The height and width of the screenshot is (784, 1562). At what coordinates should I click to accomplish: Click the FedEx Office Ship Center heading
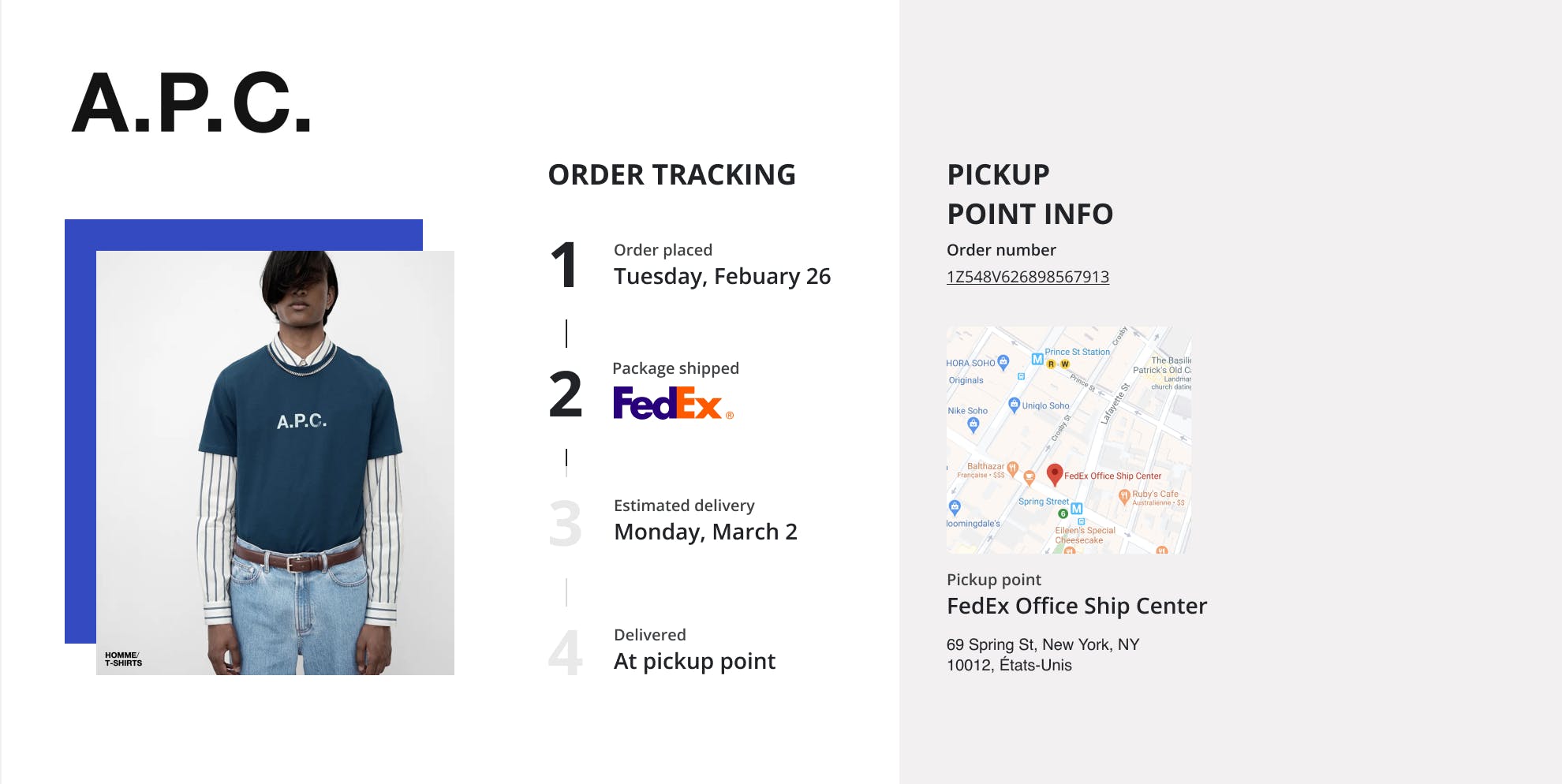1076,606
